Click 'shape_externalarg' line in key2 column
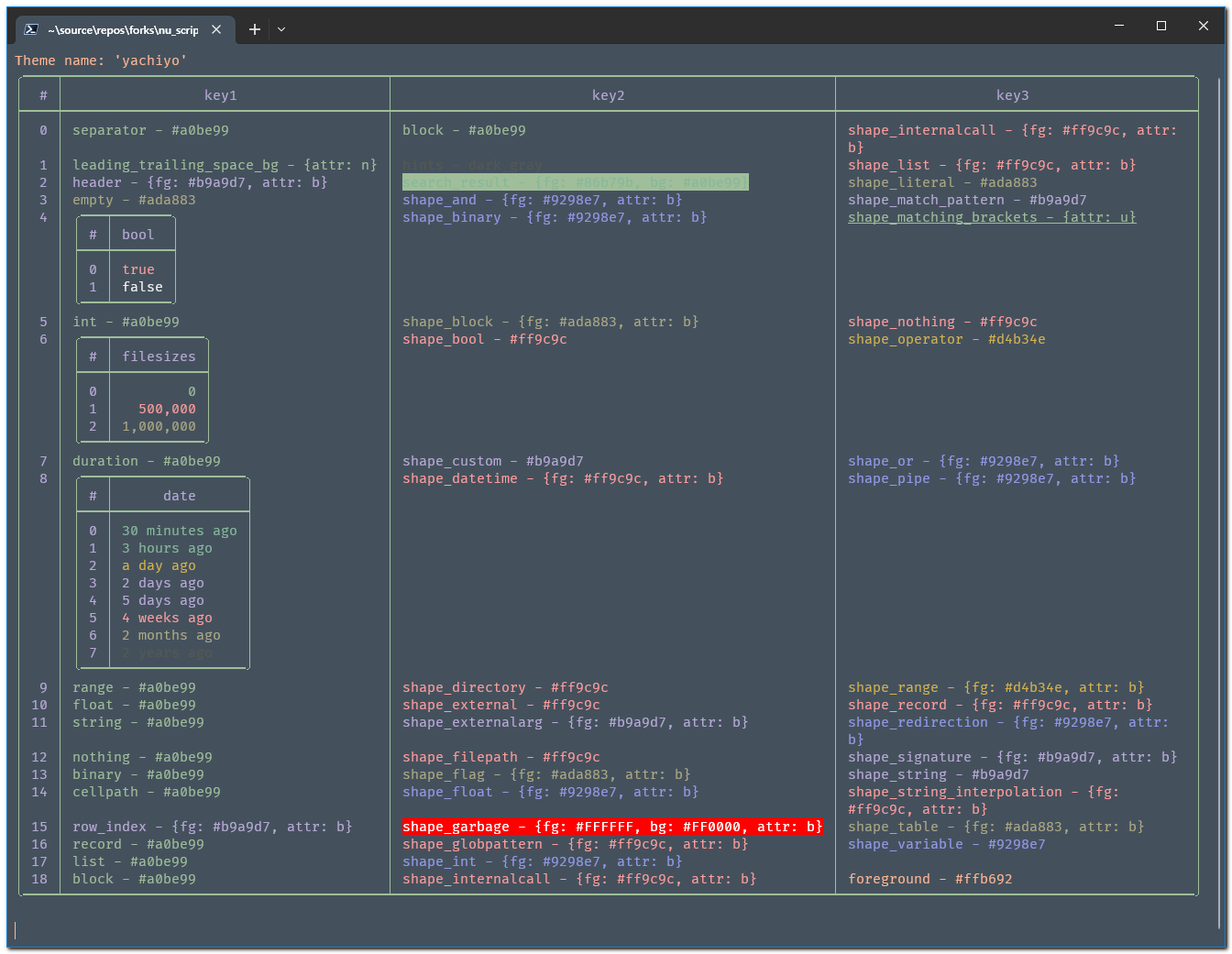 (x=576, y=722)
